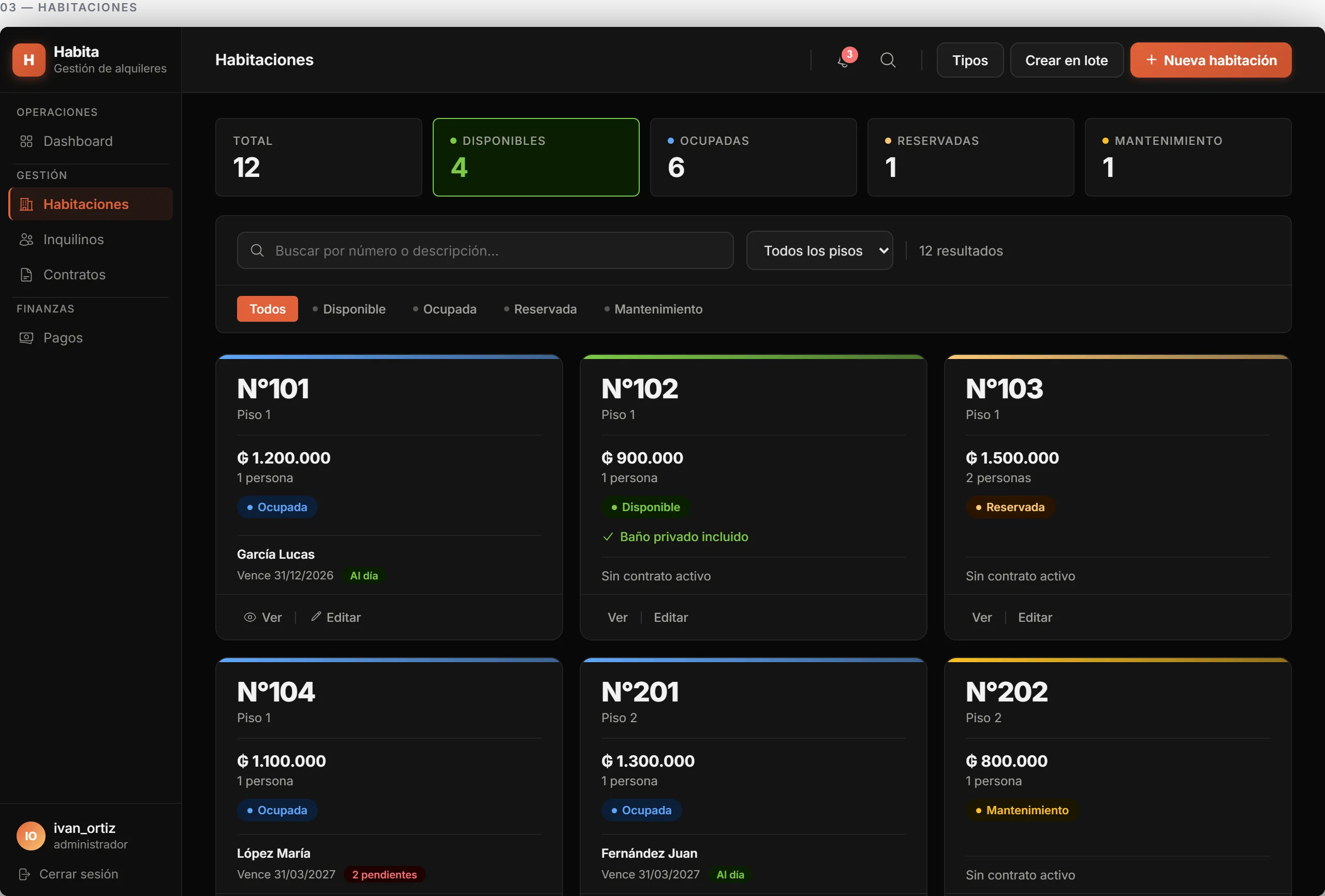Open Pagos section

point(91,338)
